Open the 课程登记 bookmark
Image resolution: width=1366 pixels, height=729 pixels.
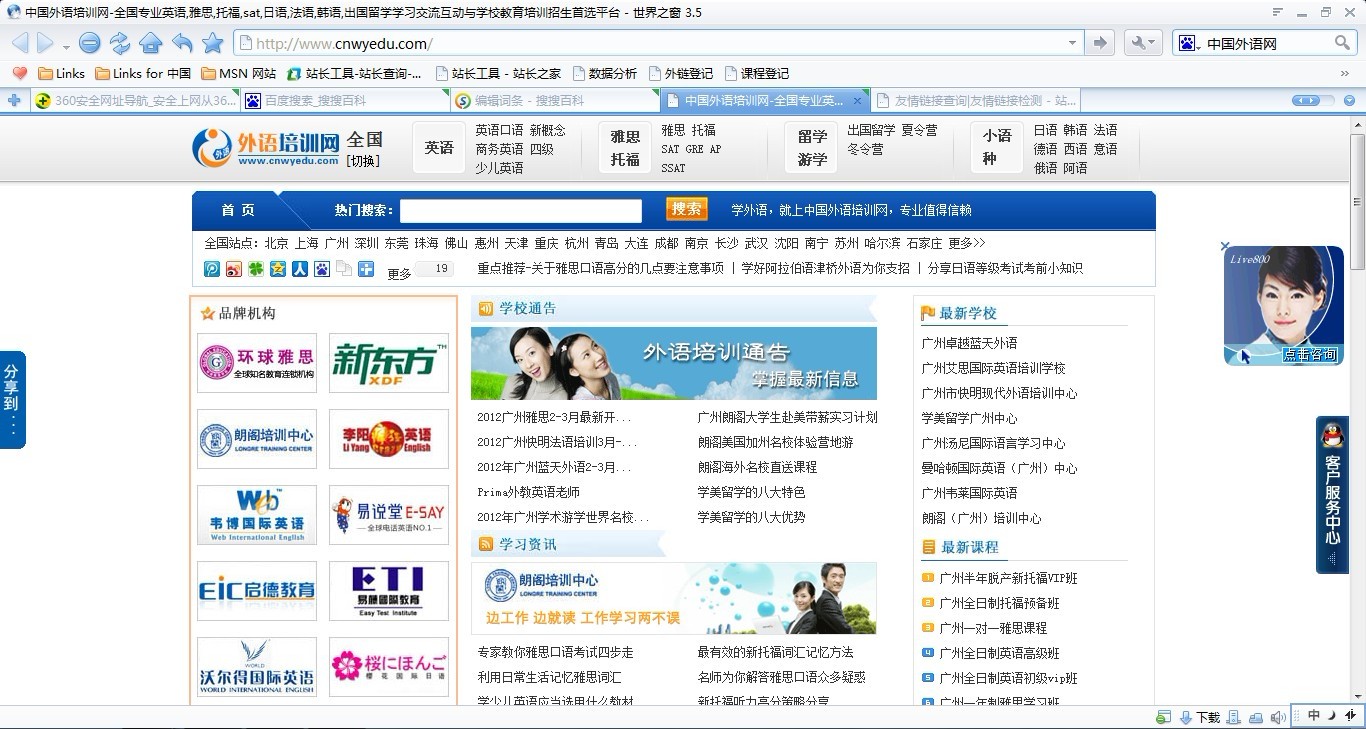point(756,73)
